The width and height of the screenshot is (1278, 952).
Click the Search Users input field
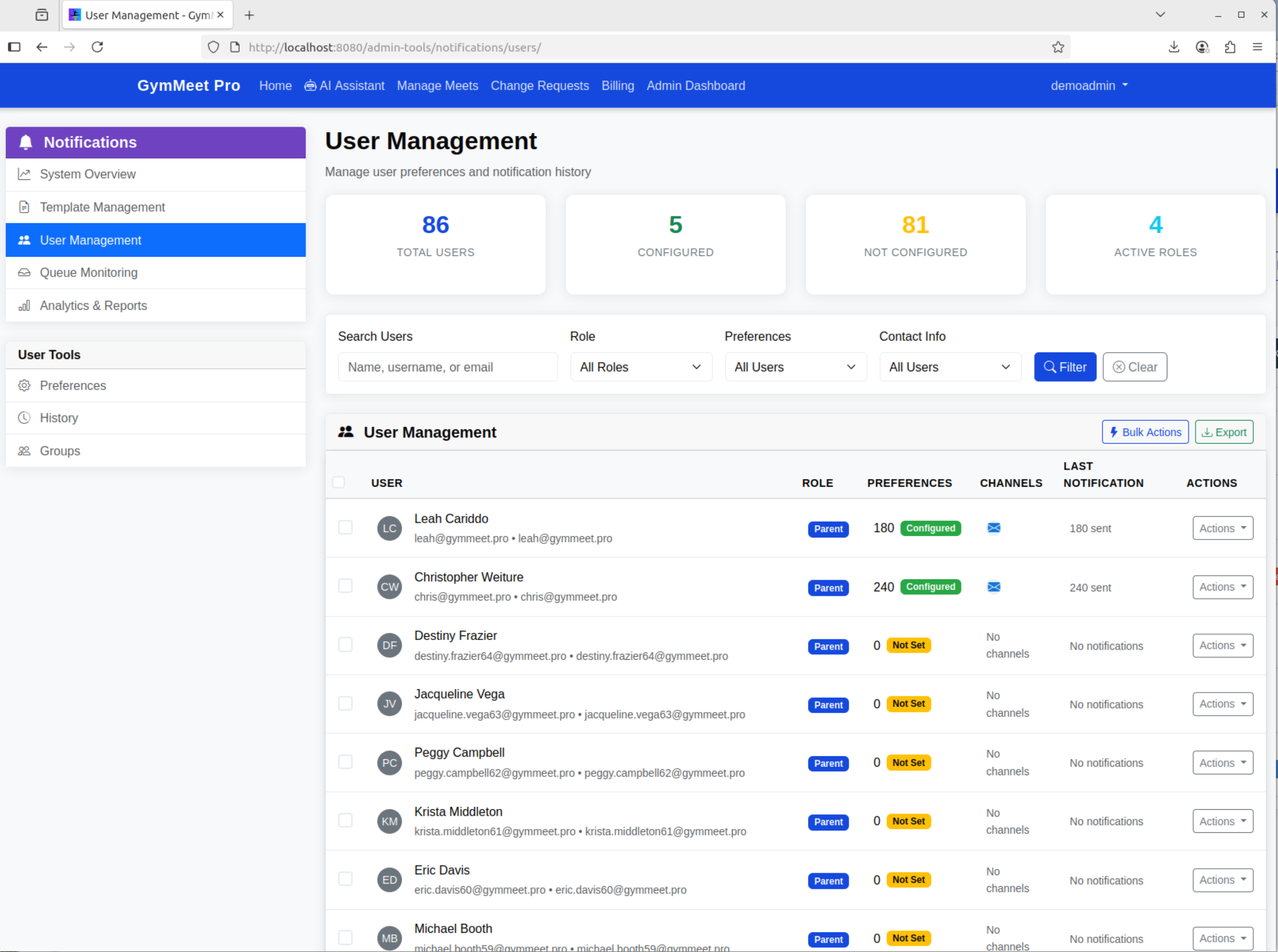point(448,367)
